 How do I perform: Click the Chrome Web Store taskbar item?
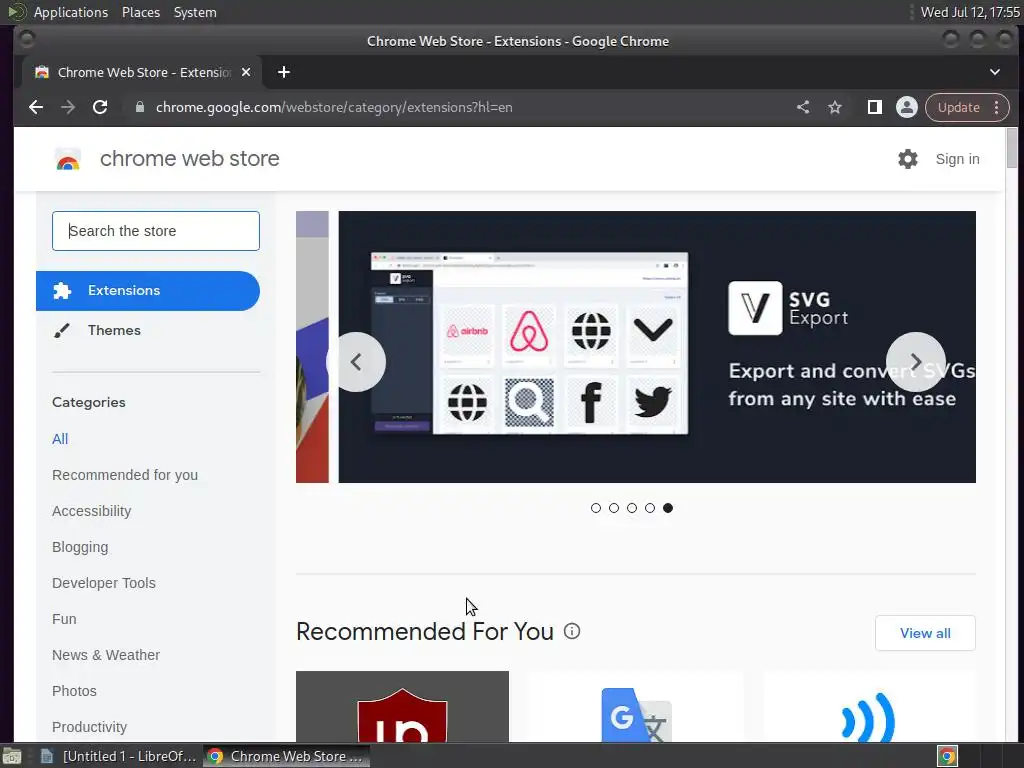286,756
